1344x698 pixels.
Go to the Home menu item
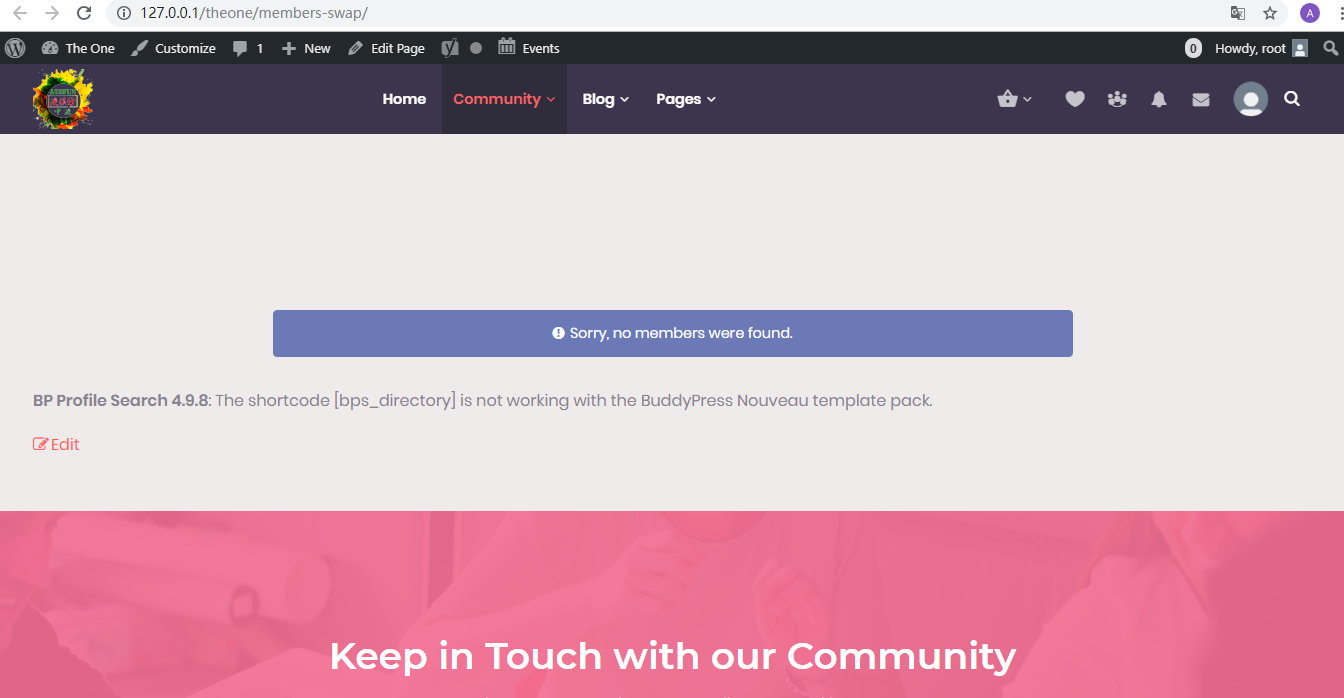(x=404, y=99)
